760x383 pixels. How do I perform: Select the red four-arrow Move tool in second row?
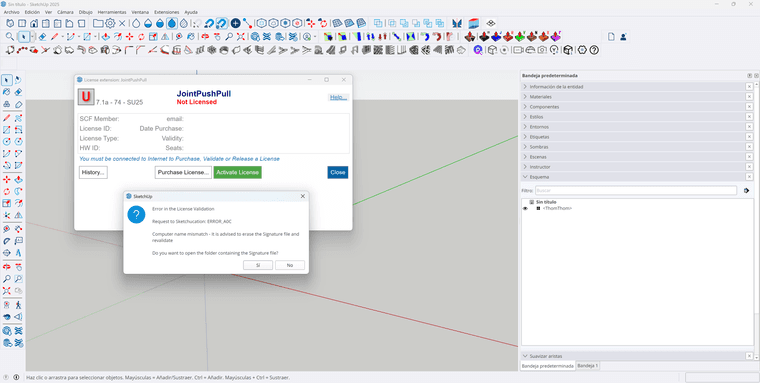click(129, 37)
